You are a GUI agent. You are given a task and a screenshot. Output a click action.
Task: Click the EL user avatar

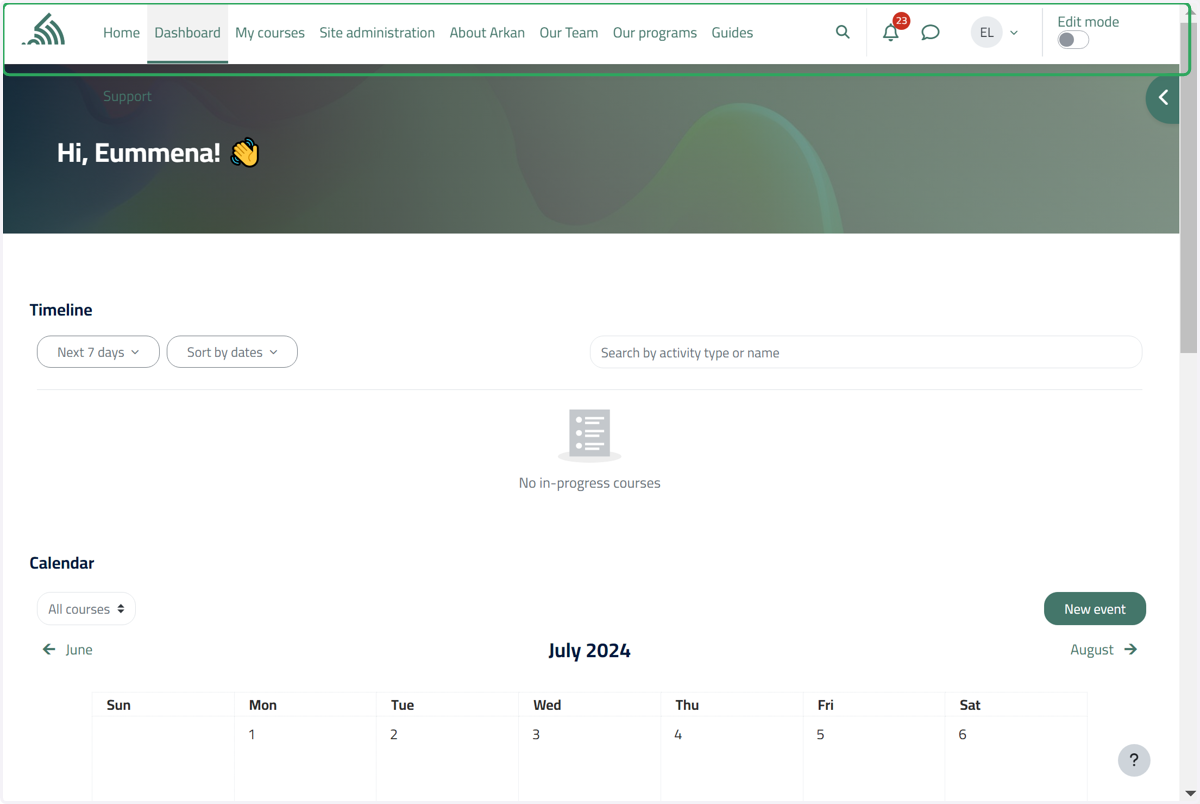pyautogui.click(x=987, y=32)
